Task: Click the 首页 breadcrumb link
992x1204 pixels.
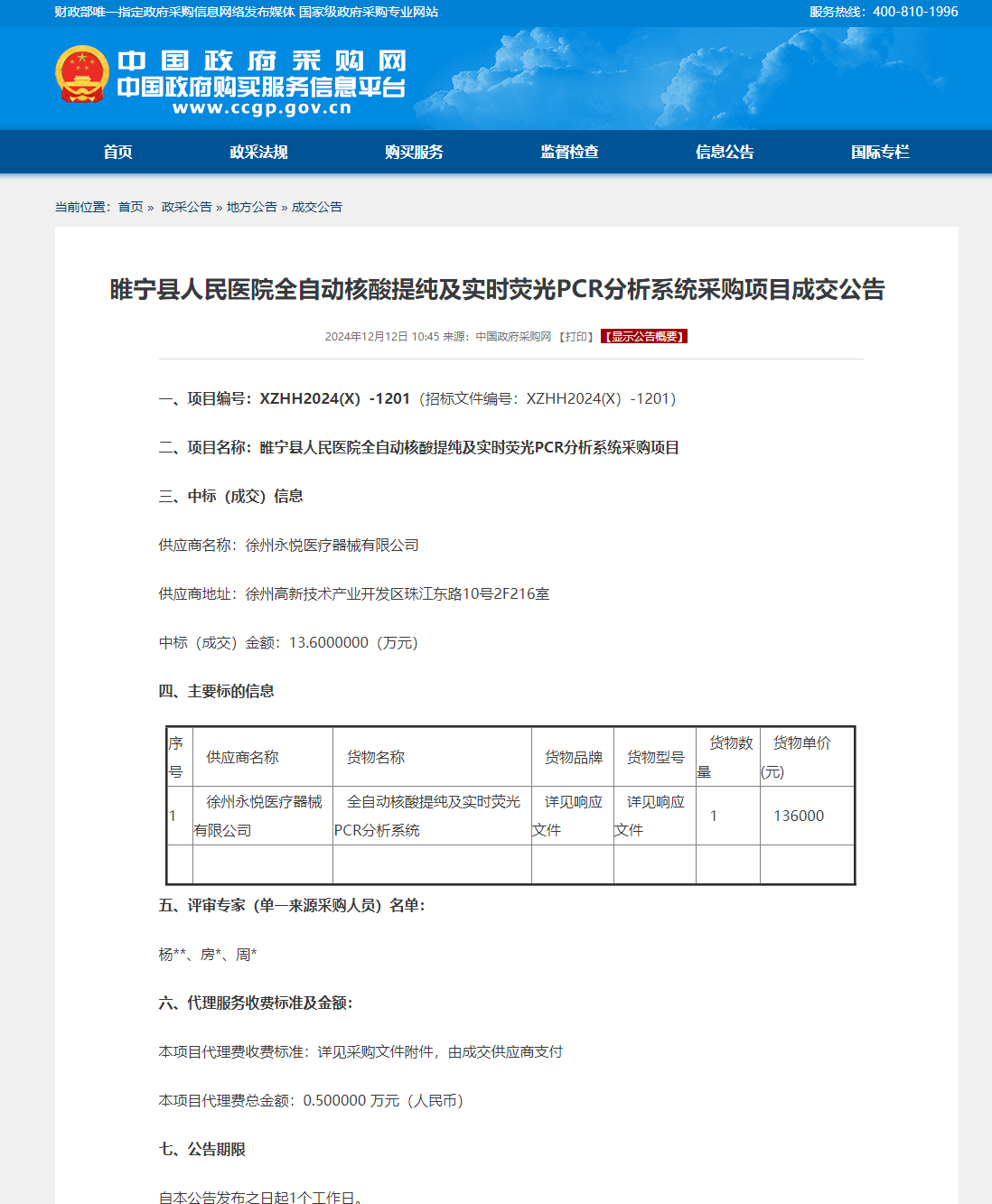Action: pos(130,207)
